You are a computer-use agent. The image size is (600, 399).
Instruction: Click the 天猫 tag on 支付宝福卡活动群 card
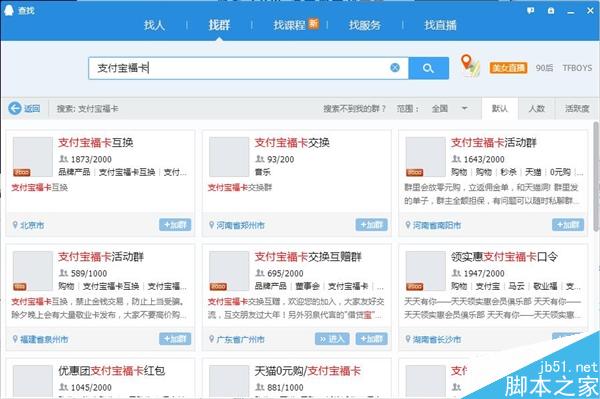(533, 172)
